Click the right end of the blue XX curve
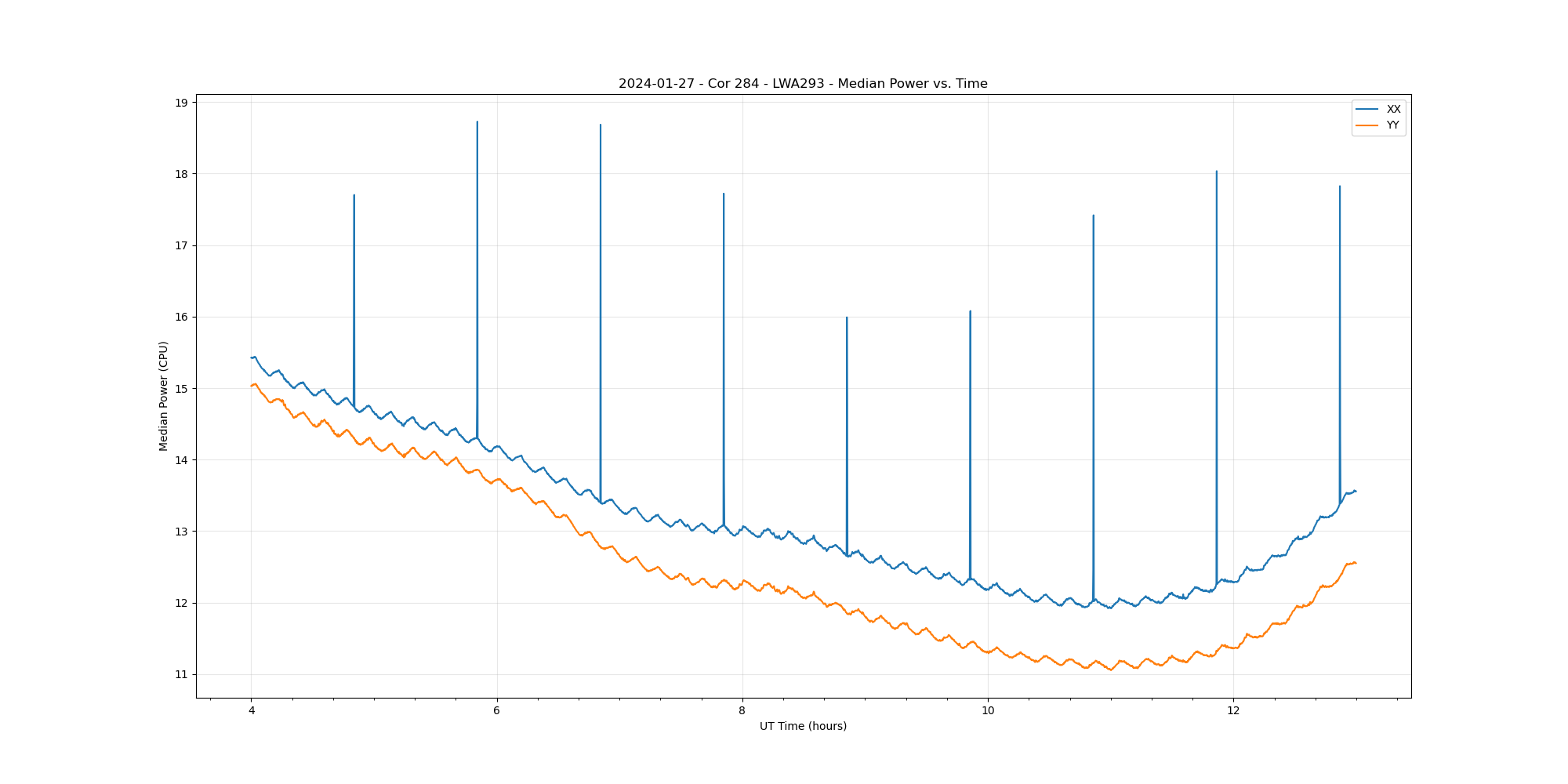This screenshot has height=784, width=1568. click(x=1356, y=492)
